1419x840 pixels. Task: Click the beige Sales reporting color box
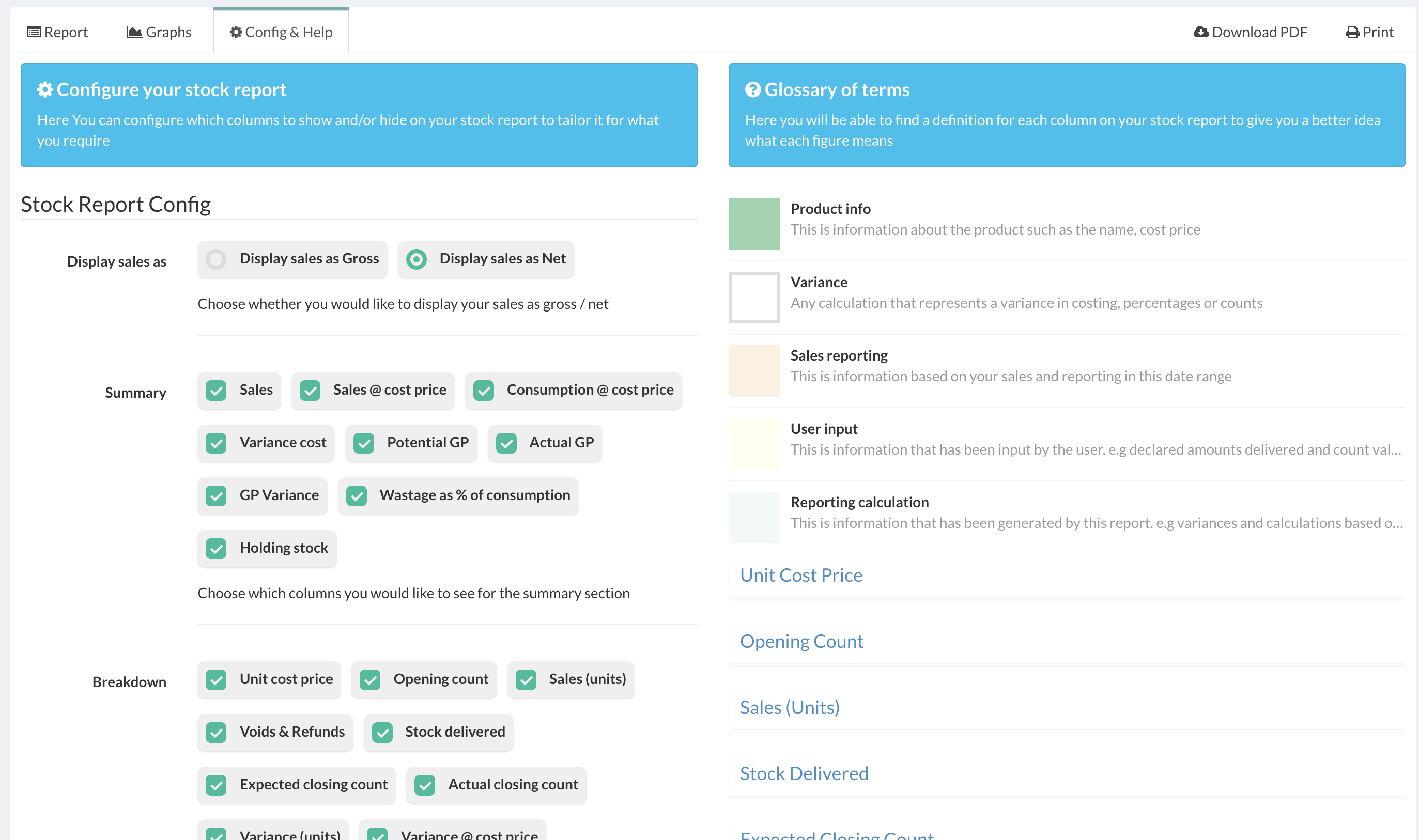pyautogui.click(x=754, y=371)
